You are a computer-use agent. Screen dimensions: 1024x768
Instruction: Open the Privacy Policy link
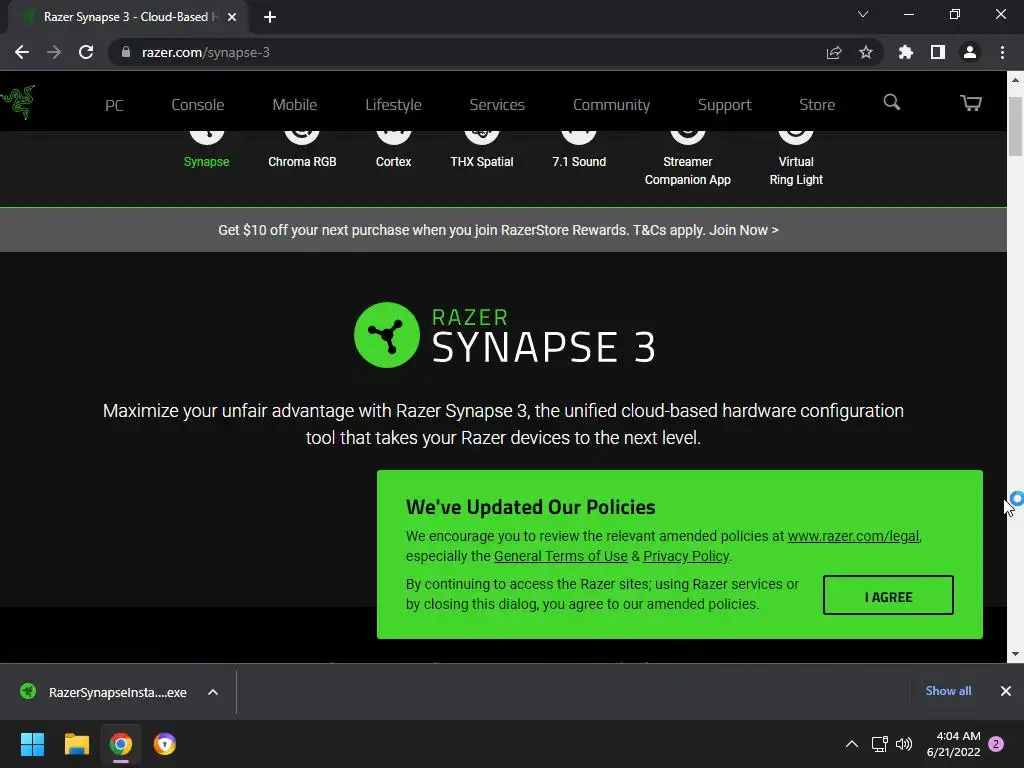pos(686,556)
